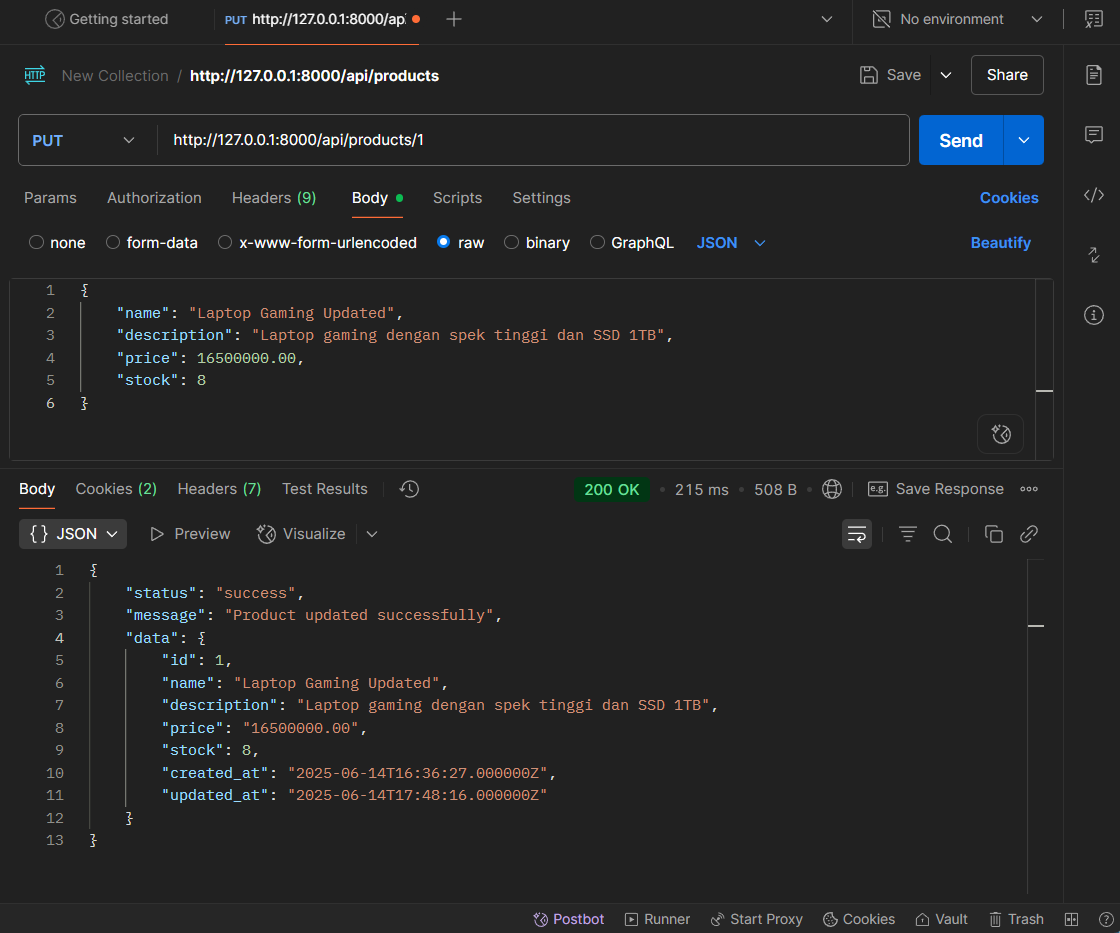Click into the request URL field
Viewport: 1120px width, 933px height.
[530, 140]
